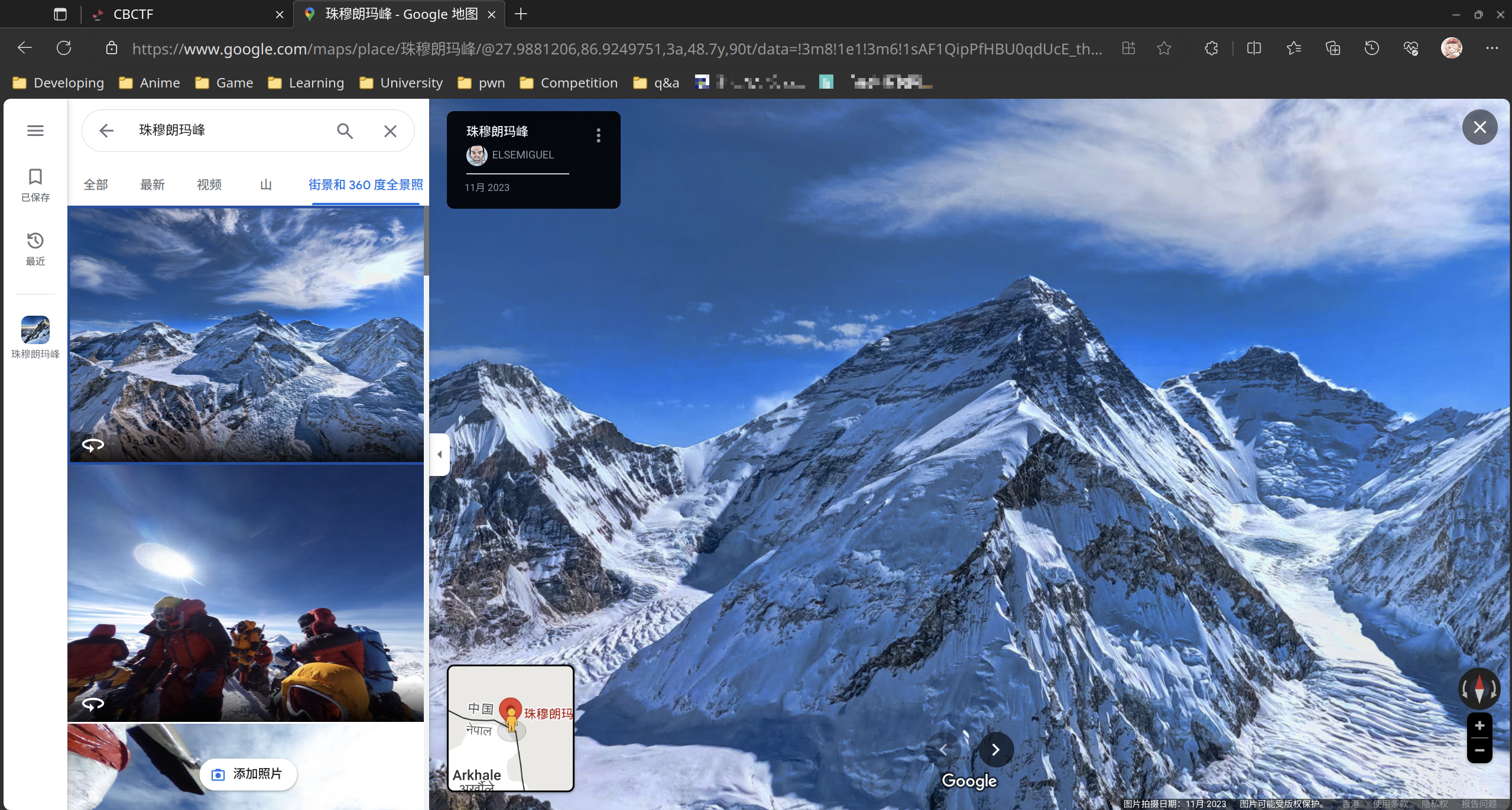Viewport: 1512px width, 810px height.
Task: Click the minimap in the street view
Action: [511, 728]
